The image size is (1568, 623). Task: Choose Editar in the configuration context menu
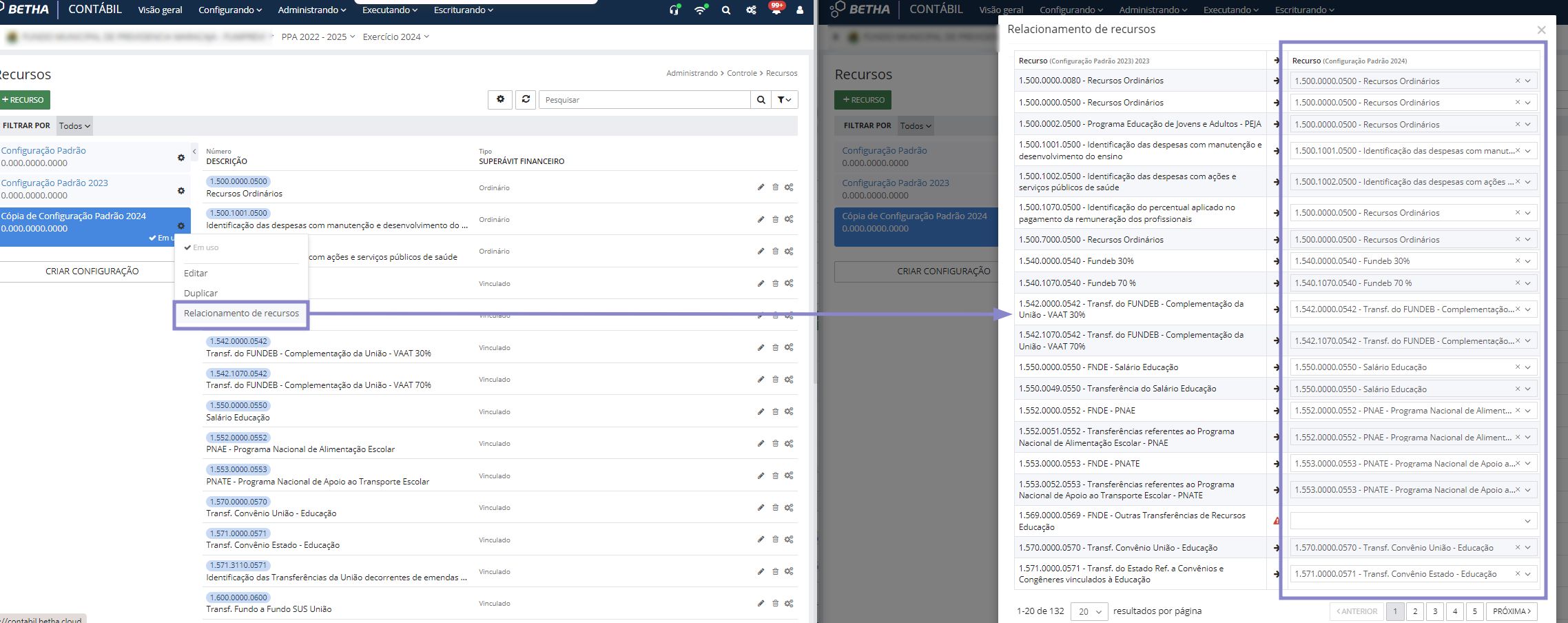pos(196,274)
